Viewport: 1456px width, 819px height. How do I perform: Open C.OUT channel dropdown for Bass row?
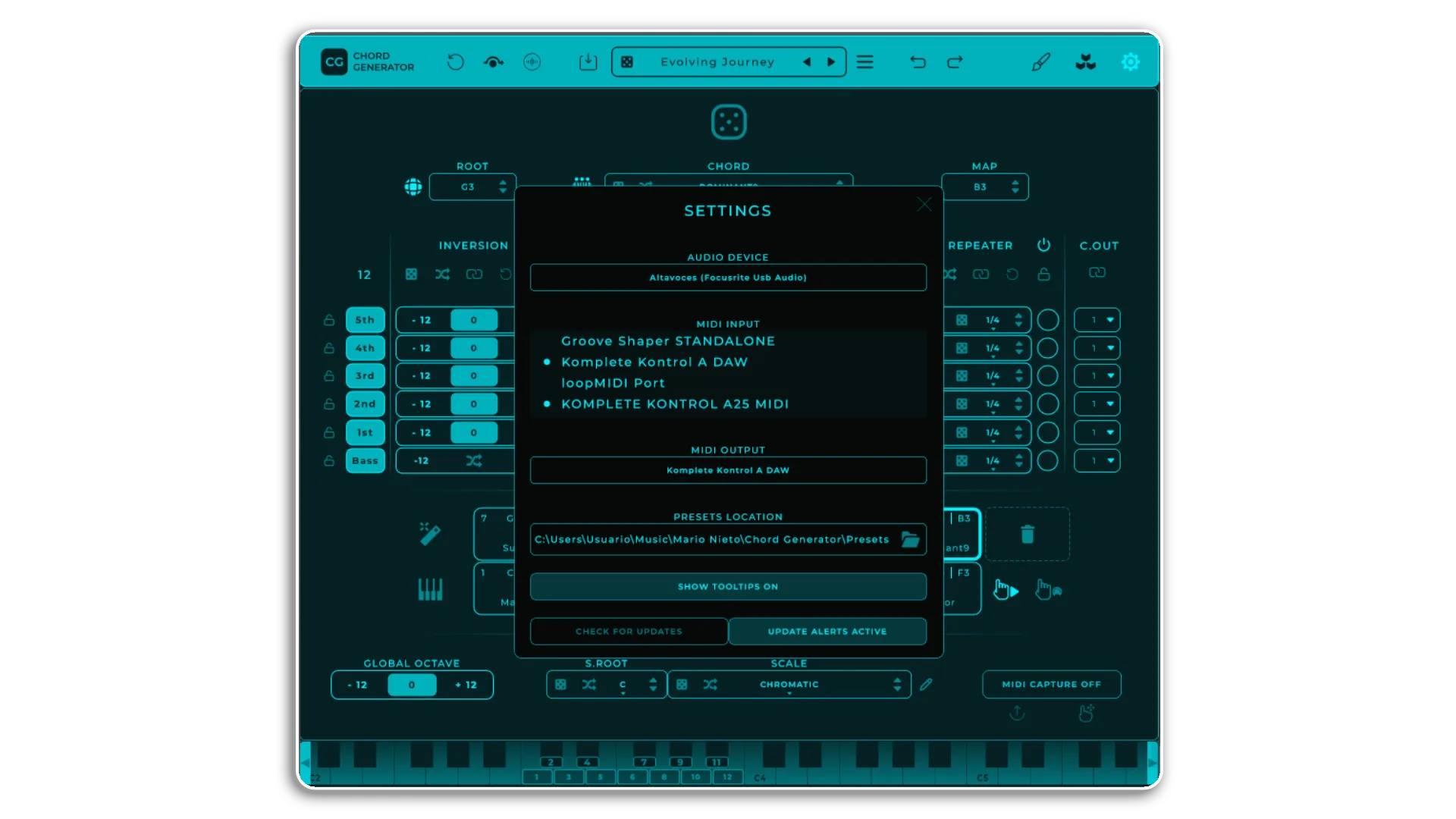[x=1097, y=460]
